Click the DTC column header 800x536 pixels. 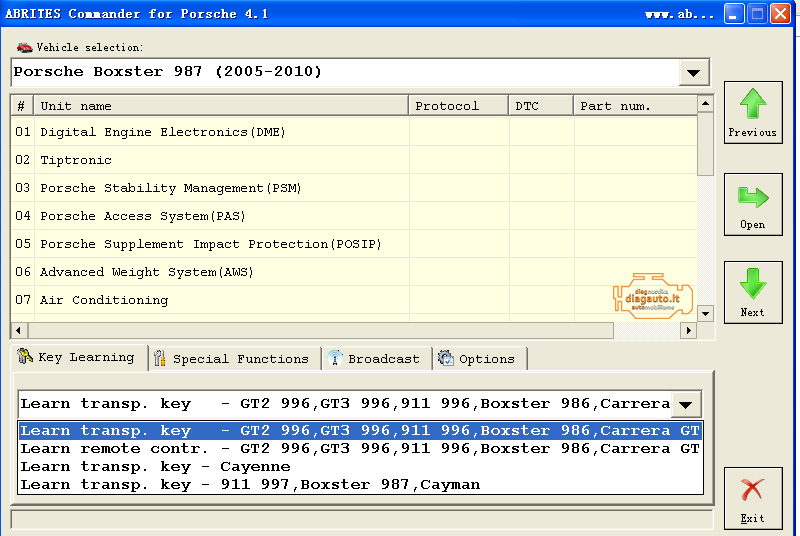click(541, 106)
